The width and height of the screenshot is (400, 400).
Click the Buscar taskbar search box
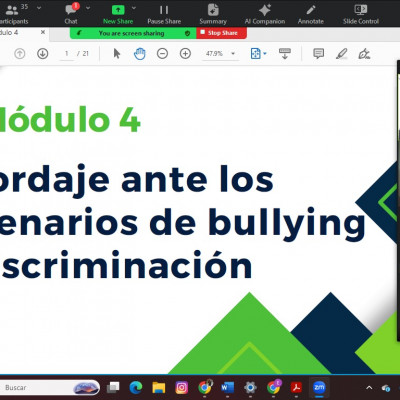coord(50,388)
